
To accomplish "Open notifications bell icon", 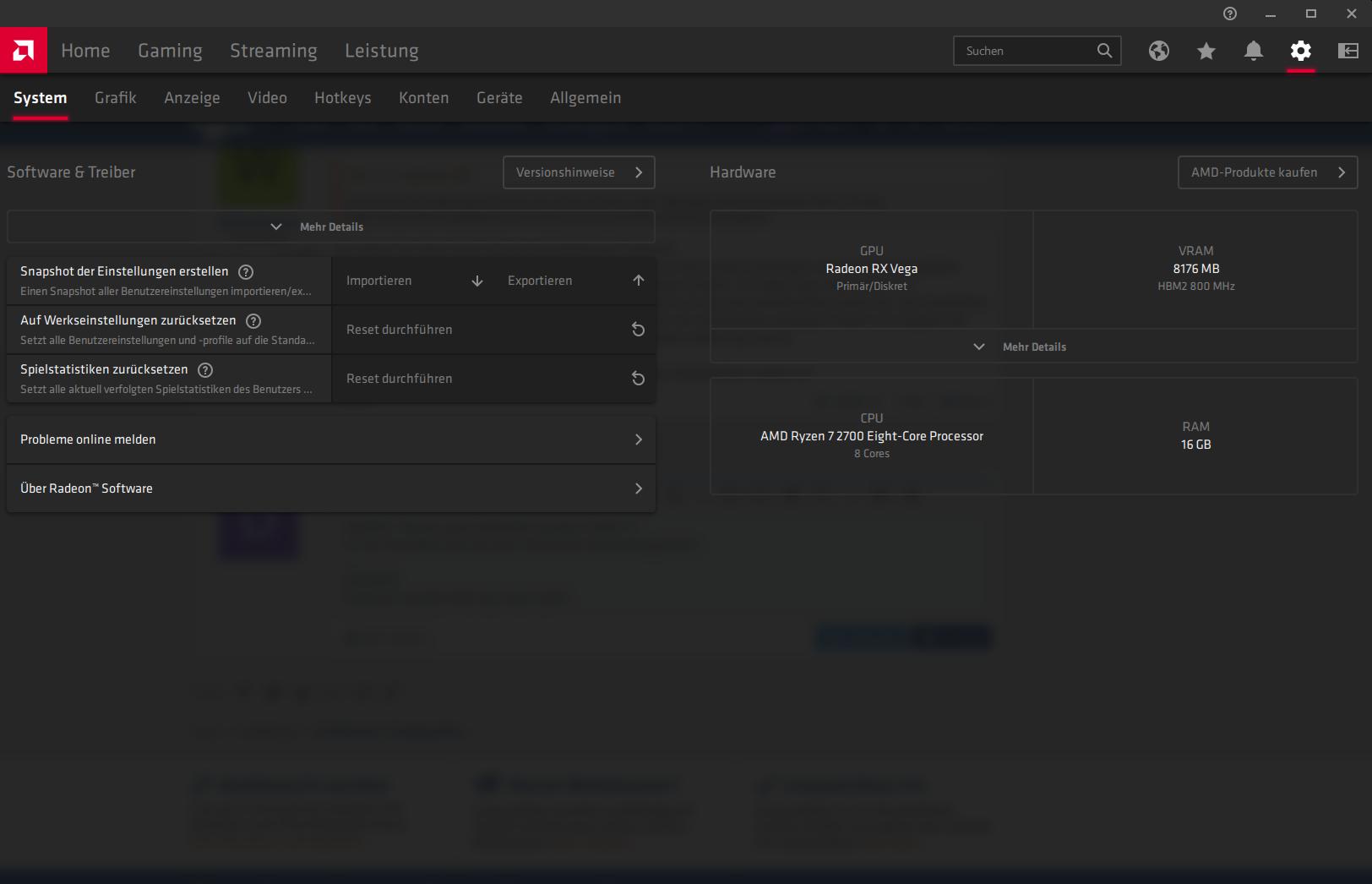I will 1254,51.
